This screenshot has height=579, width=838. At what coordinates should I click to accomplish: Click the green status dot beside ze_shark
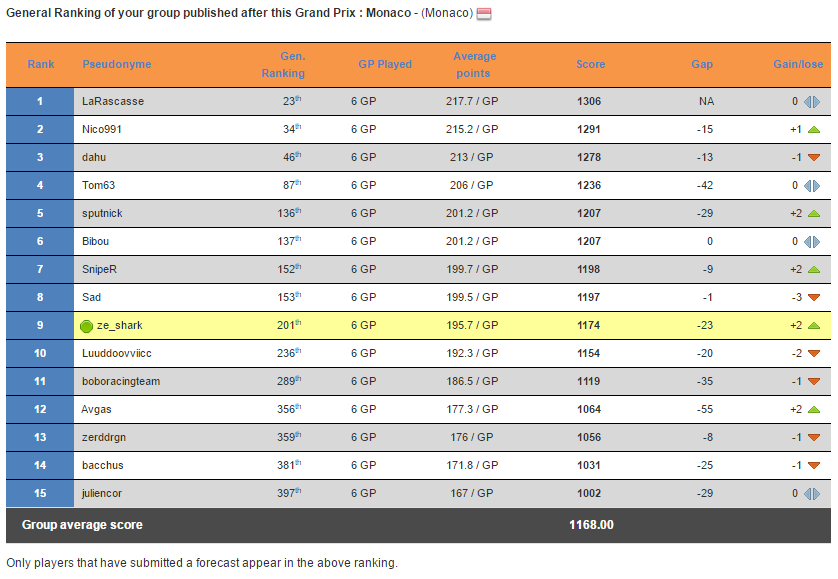[87, 326]
